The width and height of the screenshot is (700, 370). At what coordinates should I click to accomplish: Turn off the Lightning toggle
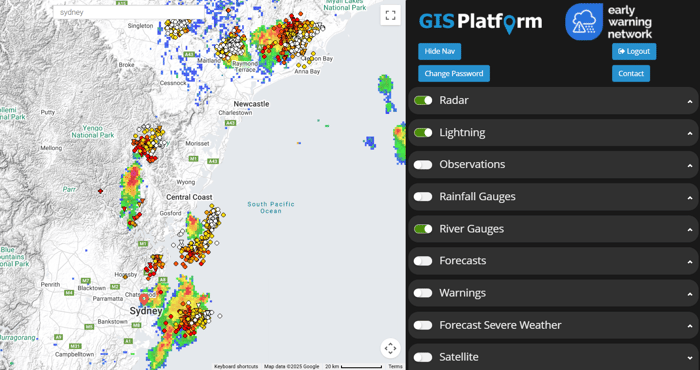pyautogui.click(x=423, y=133)
